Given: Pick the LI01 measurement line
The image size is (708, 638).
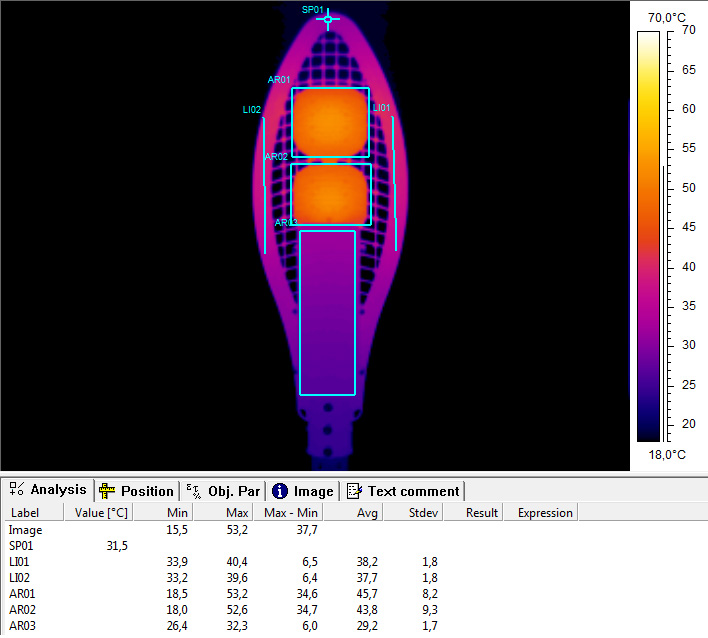Looking at the screenshot, I should click(394, 183).
